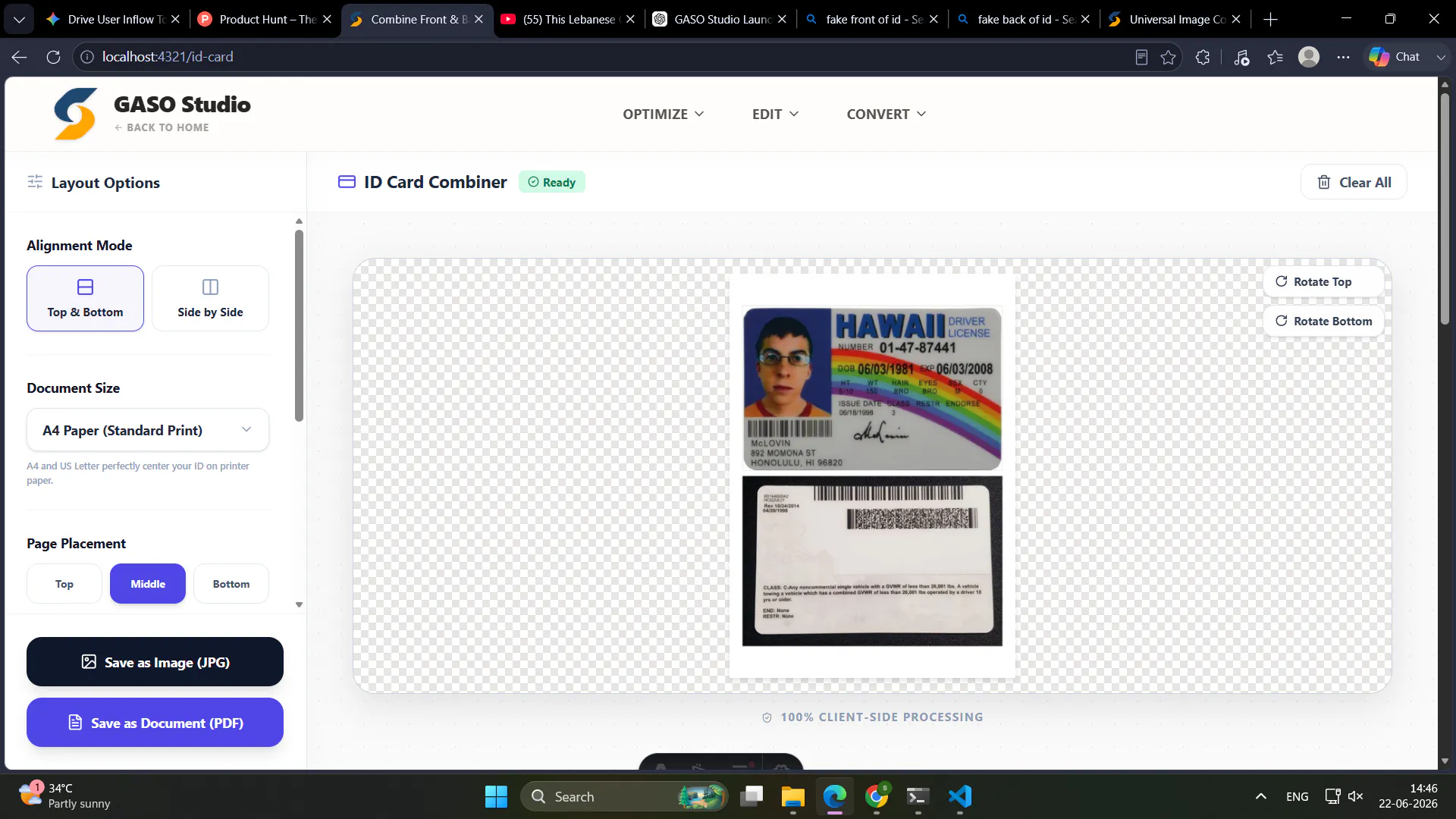Image resolution: width=1456 pixels, height=819 pixels.
Task: Open Visual Studio Code from the taskbar
Action: click(x=959, y=796)
